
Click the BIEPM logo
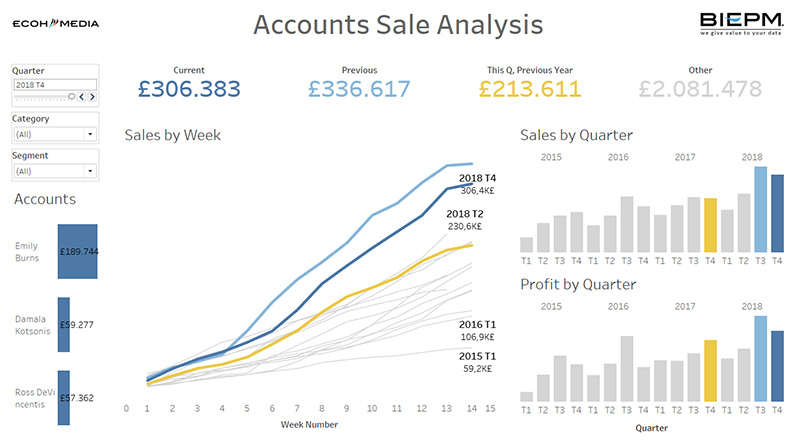pos(741,23)
